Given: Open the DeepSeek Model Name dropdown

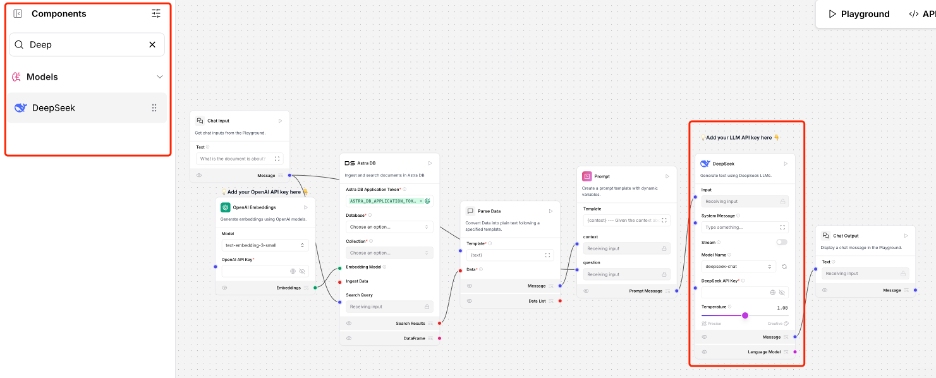Looking at the screenshot, I should (x=738, y=266).
